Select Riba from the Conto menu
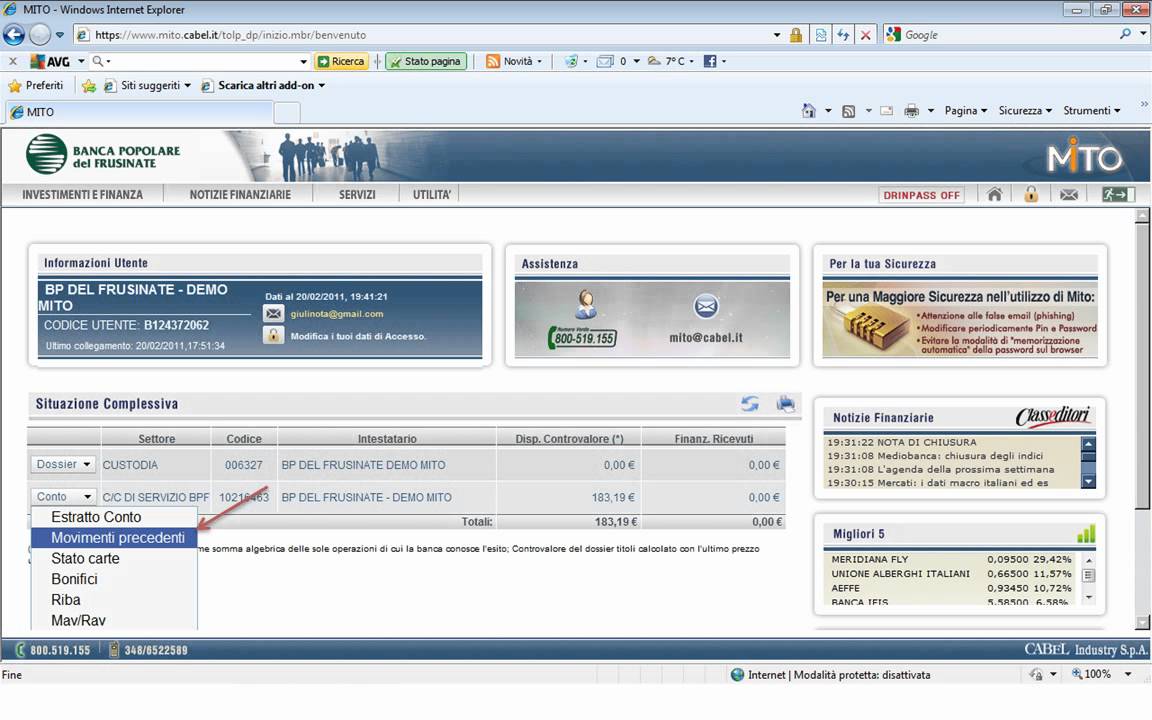Image resolution: width=1152 pixels, height=720 pixels. click(x=114, y=600)
